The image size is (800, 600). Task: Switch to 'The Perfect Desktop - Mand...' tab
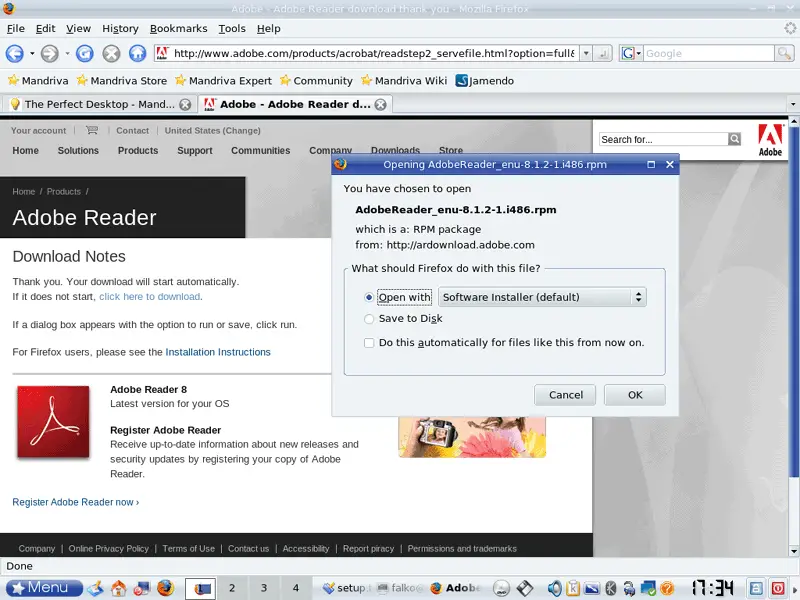point(99,105)
